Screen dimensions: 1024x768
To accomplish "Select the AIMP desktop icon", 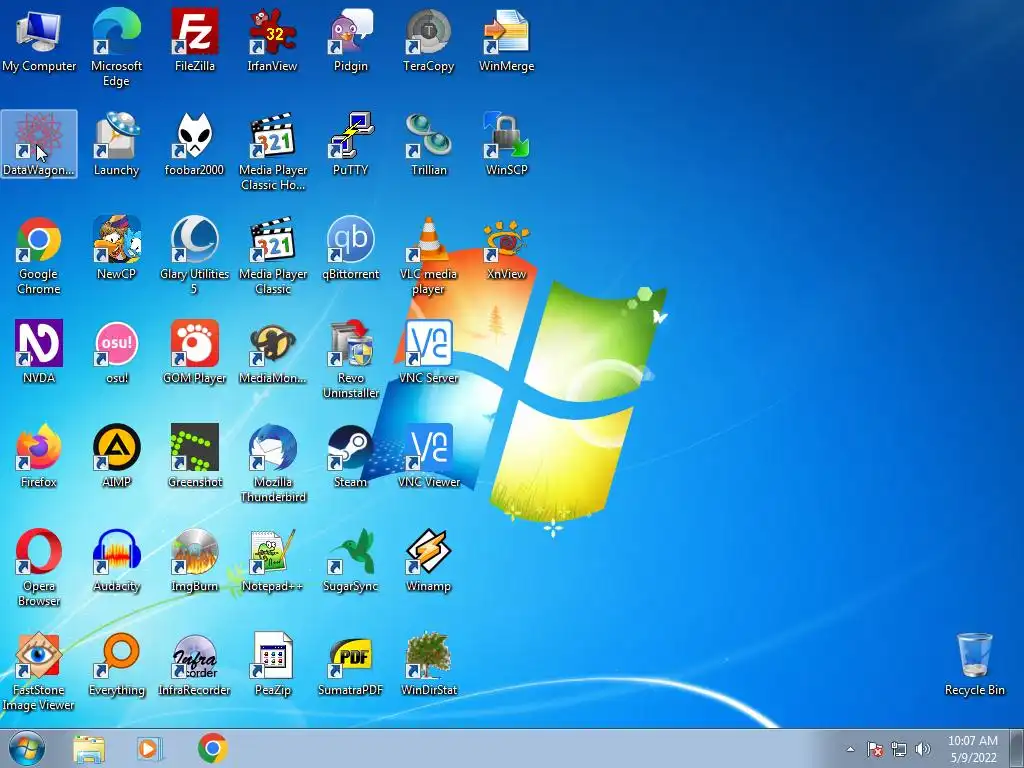I will point(116,456).
